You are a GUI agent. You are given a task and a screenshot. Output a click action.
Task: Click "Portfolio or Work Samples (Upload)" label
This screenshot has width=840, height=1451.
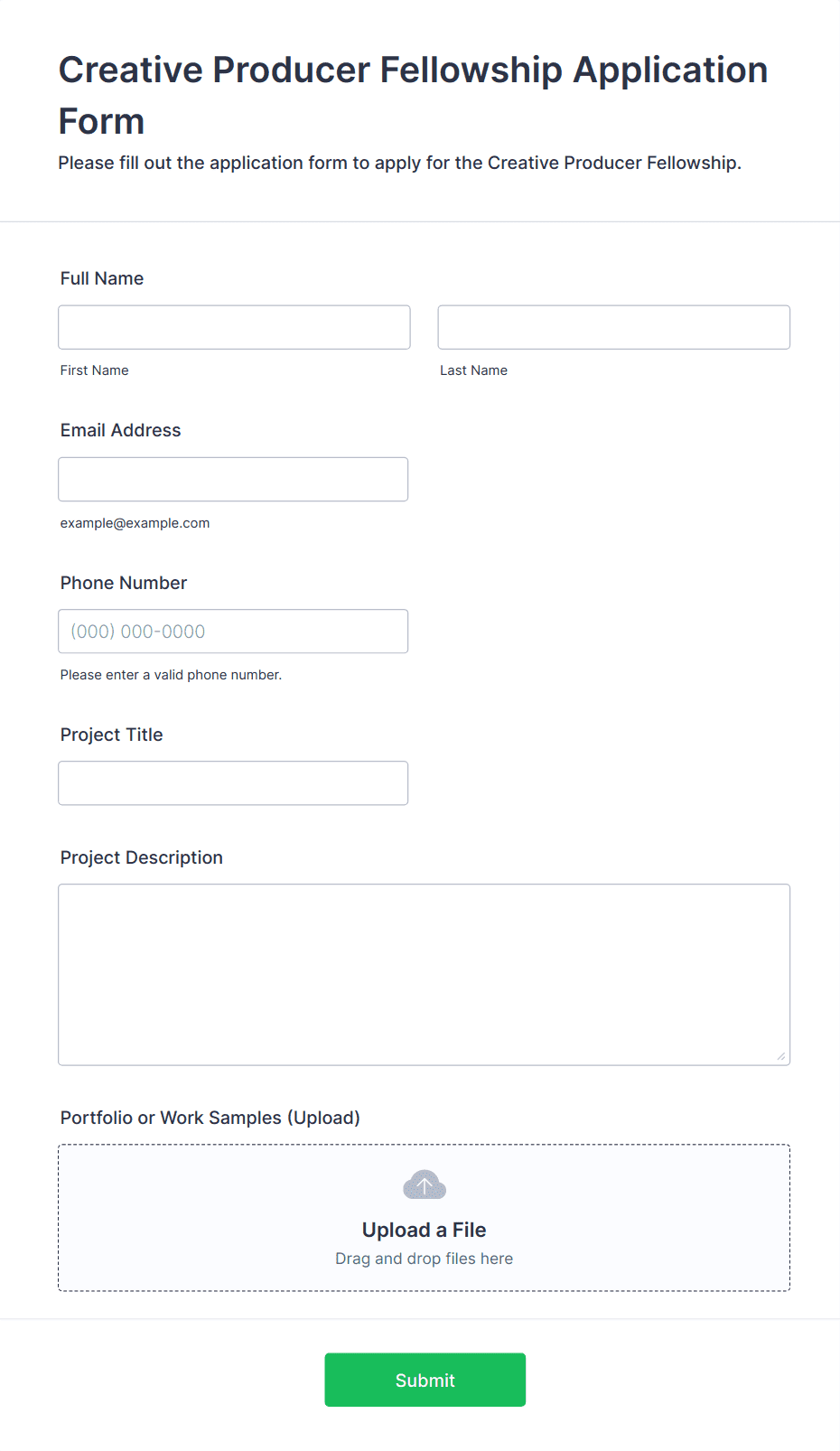(x=210, y=1118)
